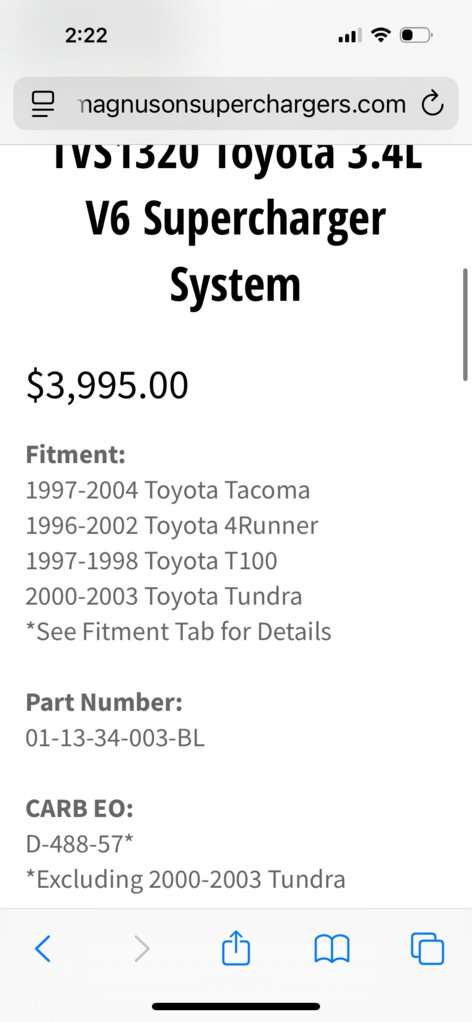Click the page scrollbar indicator
Image resolution: width=472 pixels, height=1022 pixels.
tap(465, 324)
